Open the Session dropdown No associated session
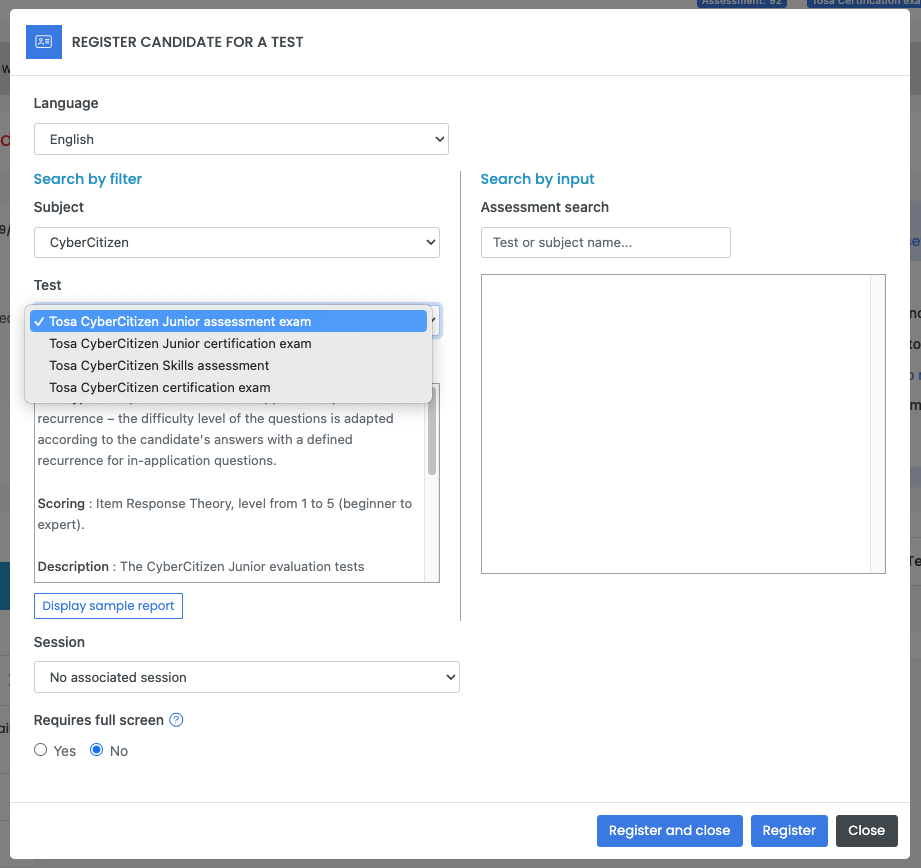This screenshot has height=868, width=921. point(247,677)
